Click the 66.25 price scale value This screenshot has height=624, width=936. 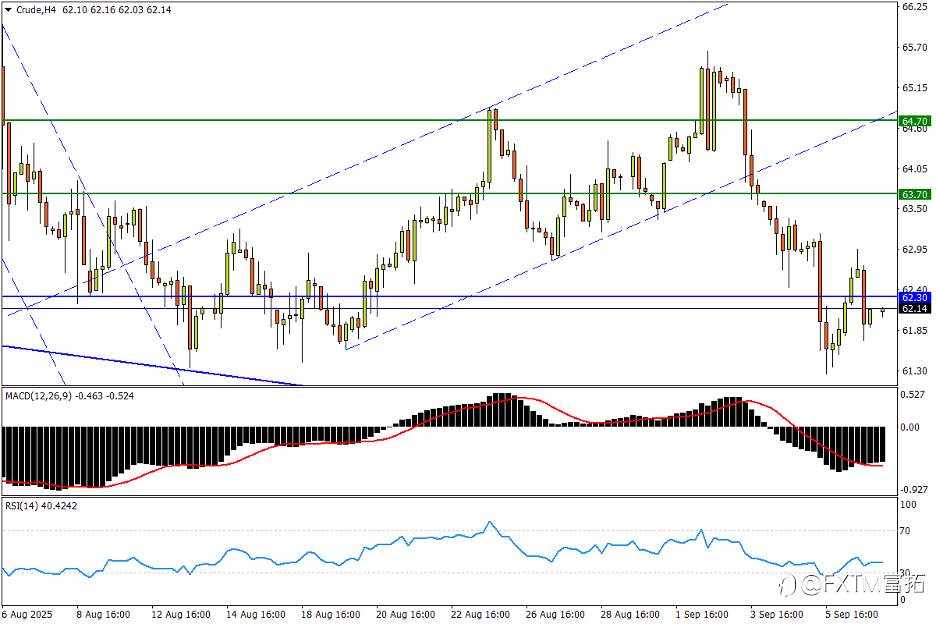click(915, 7)
